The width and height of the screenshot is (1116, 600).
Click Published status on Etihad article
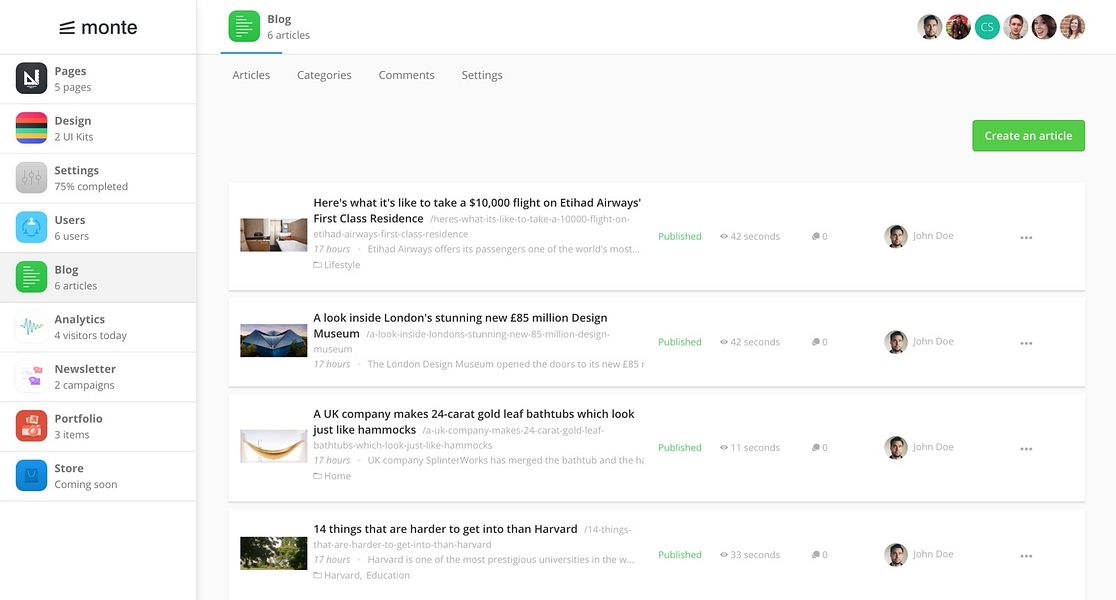[680, 236]
